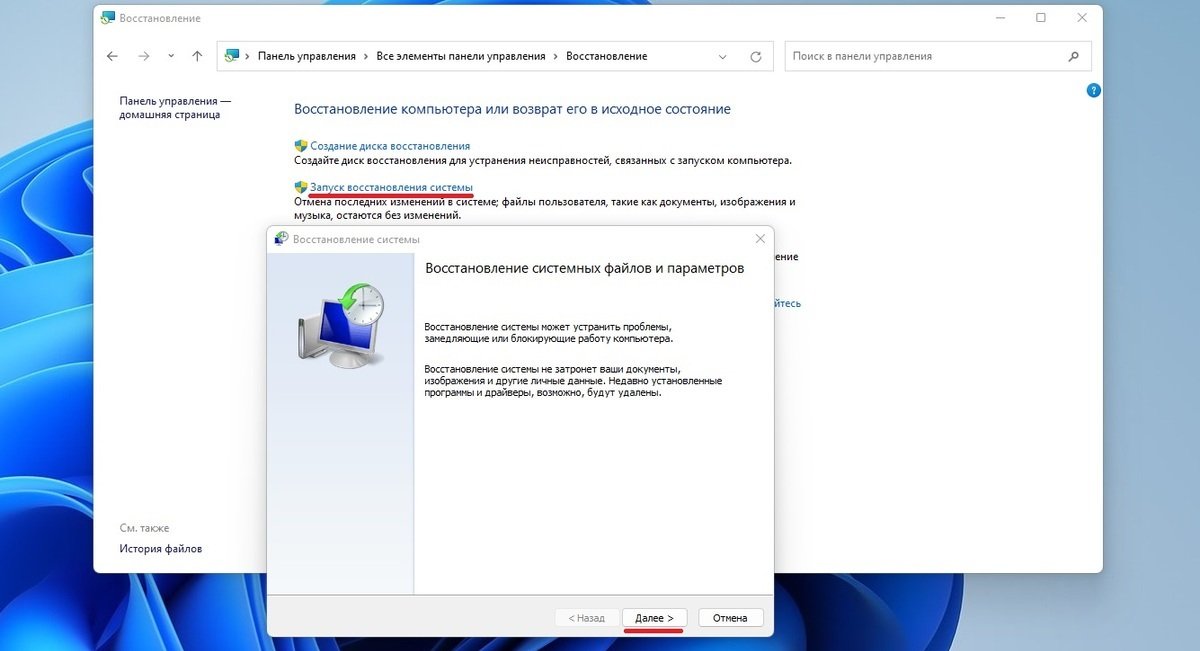Click the Forward arrow in Control Panel
1200x651 pixels.
coord(144,57)
